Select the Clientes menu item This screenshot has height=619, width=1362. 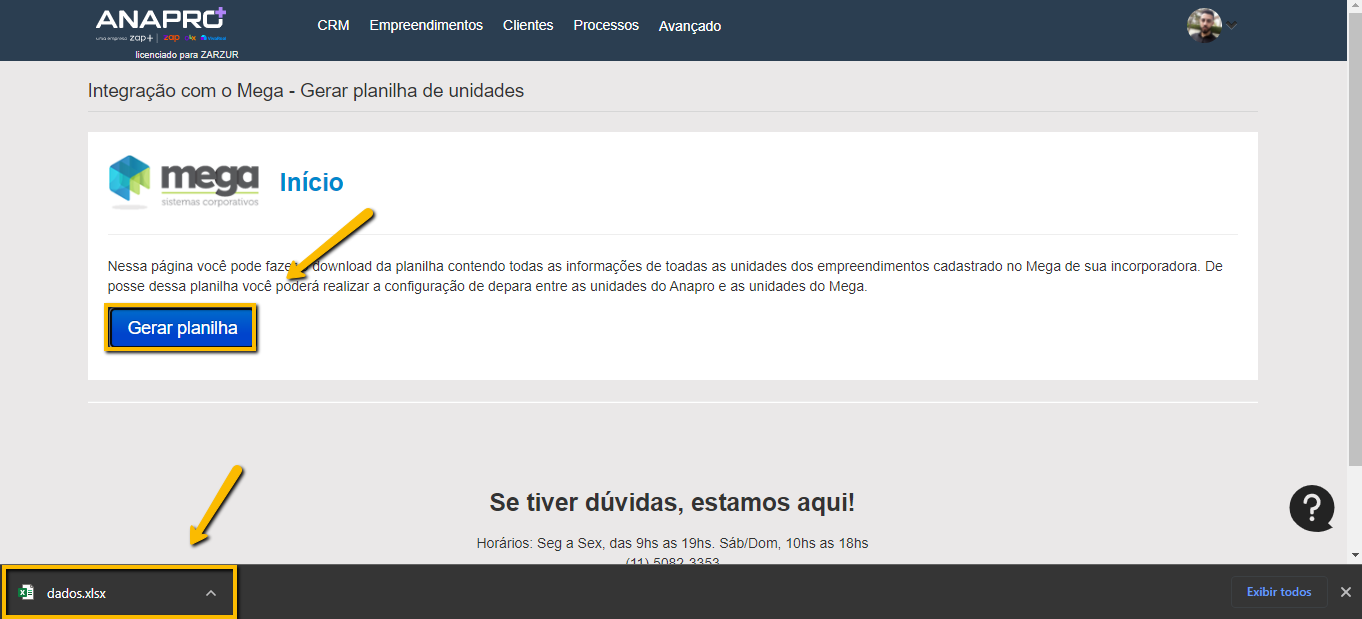(x=528, y=26)
